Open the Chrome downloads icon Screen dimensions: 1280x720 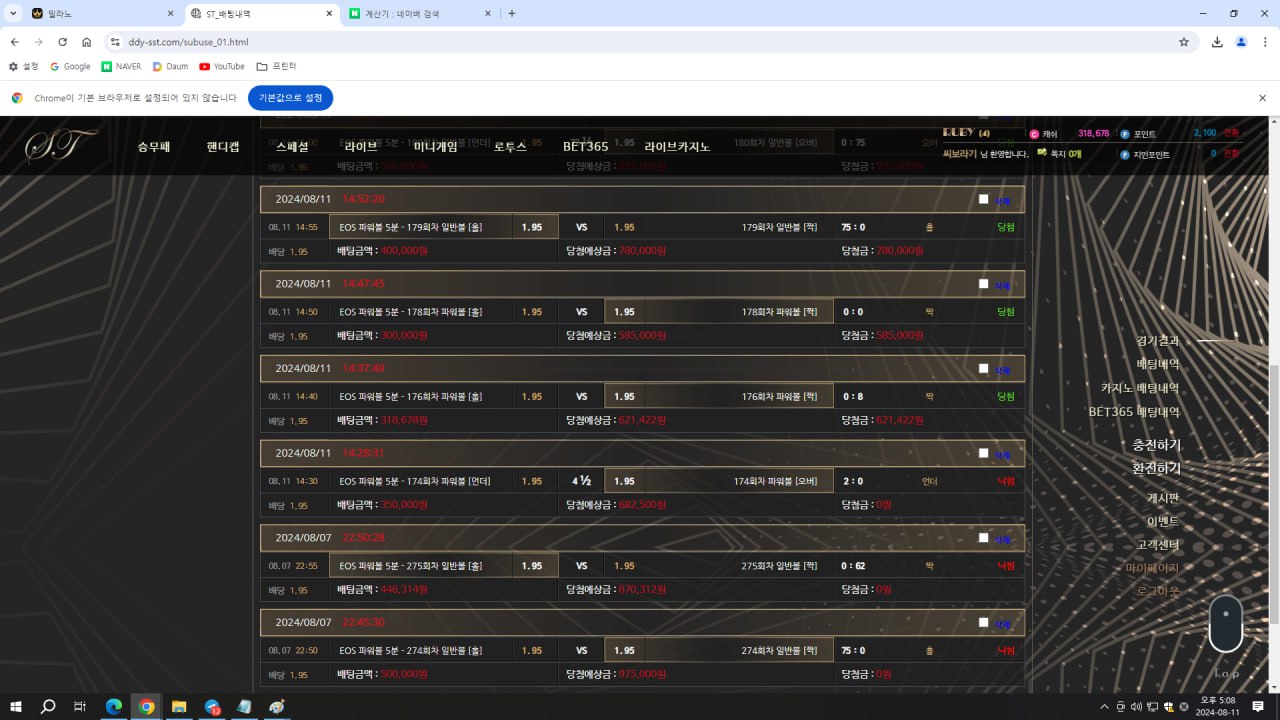1217,42
